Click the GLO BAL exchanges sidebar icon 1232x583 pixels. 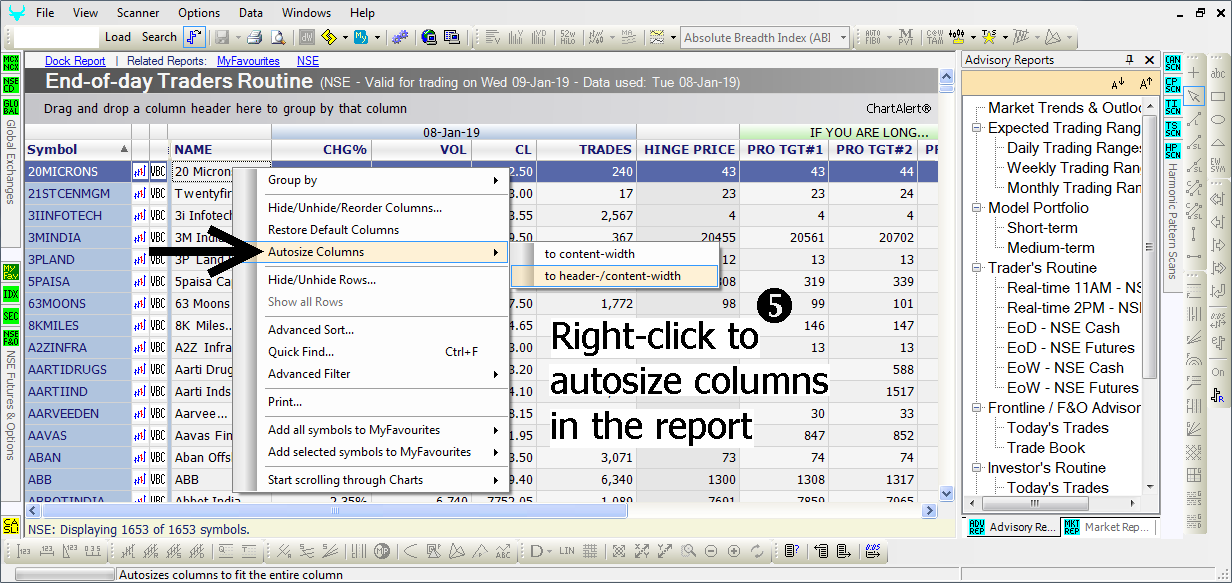click(x=11, y=106)
